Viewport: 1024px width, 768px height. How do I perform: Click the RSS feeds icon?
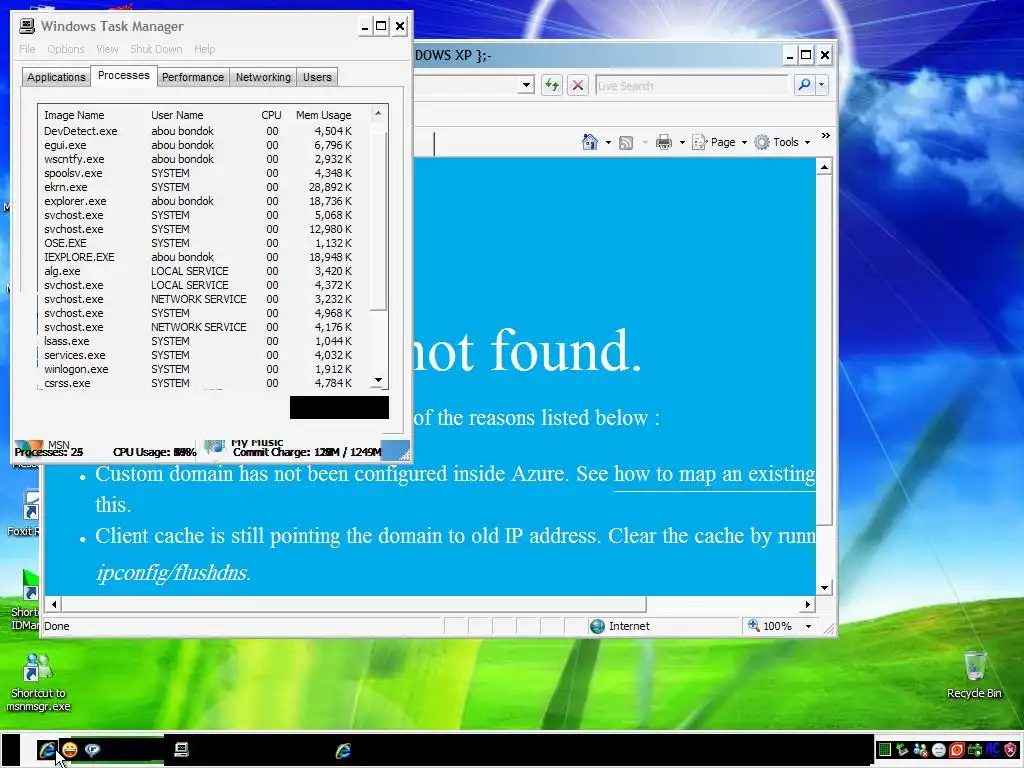(x=626, y=142)
